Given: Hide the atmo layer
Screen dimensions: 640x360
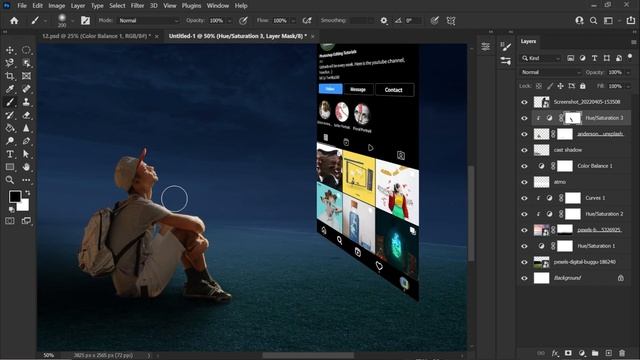Looking at the screenshot, I should 524,182.
